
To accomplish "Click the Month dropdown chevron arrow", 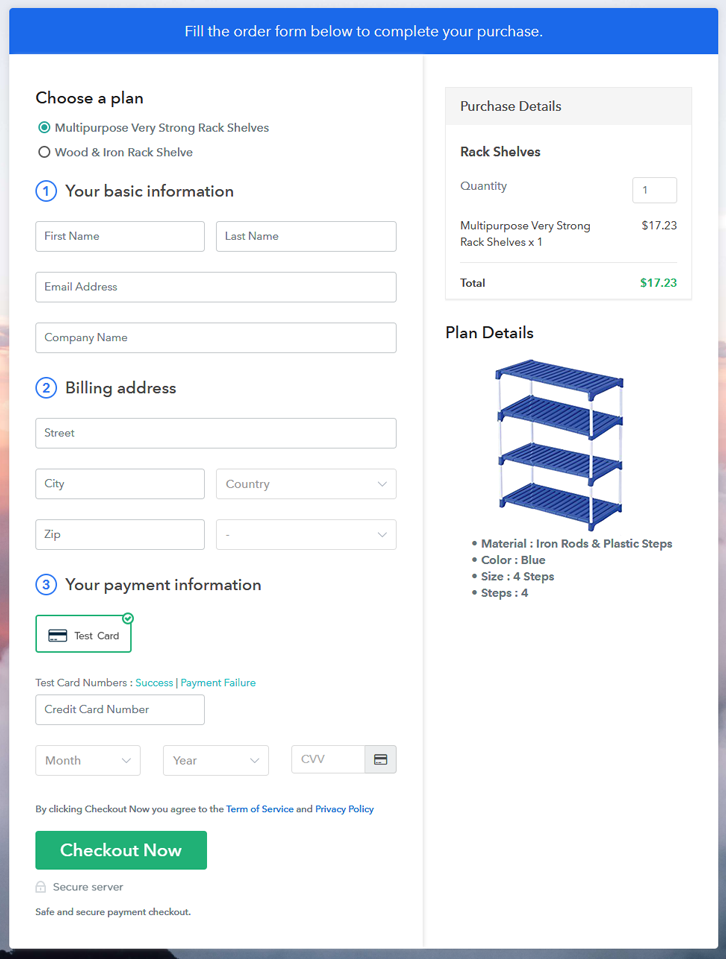I will tap(126, 760).
